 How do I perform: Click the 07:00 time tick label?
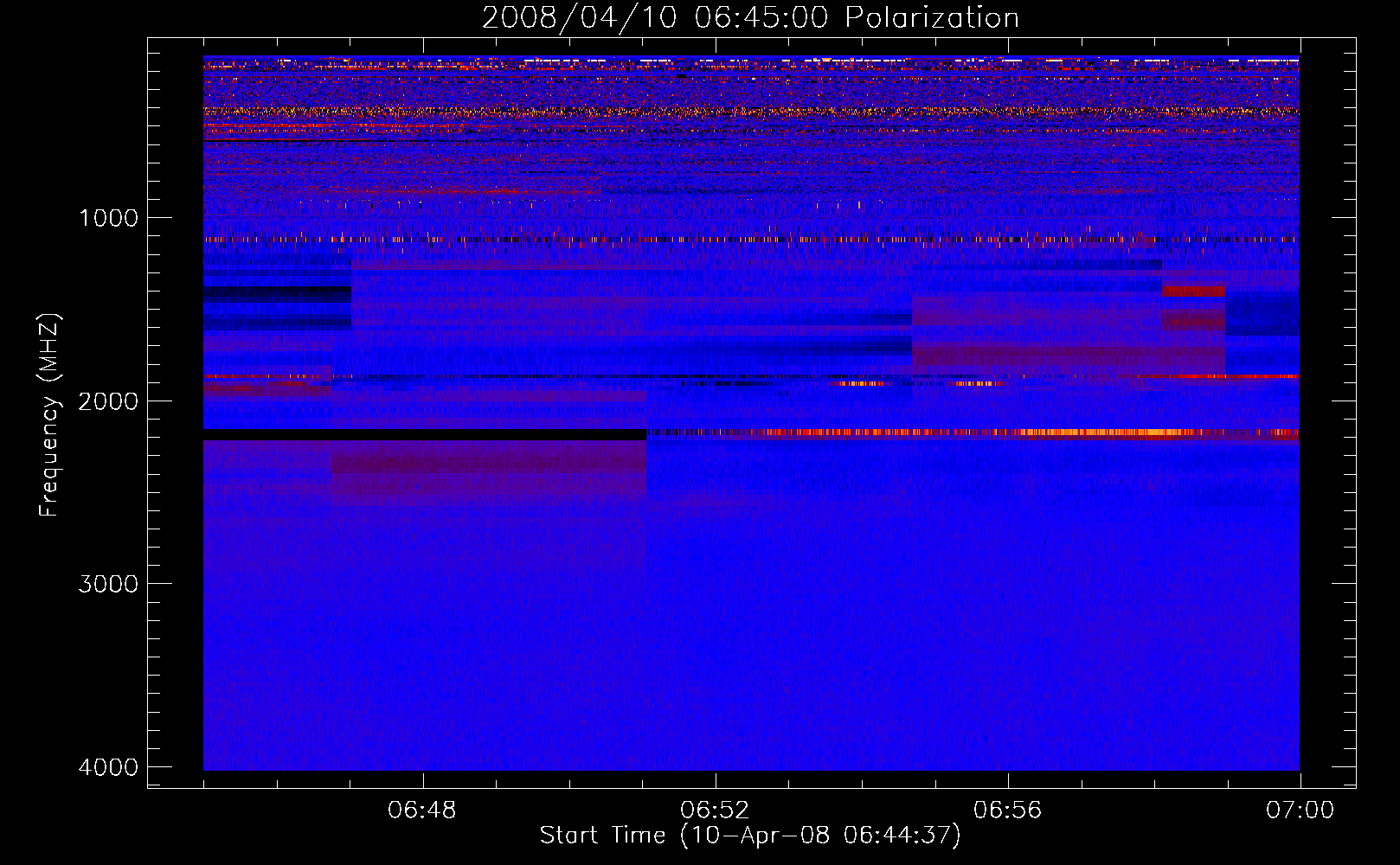pyautogui.click(x=1300, y=811)
